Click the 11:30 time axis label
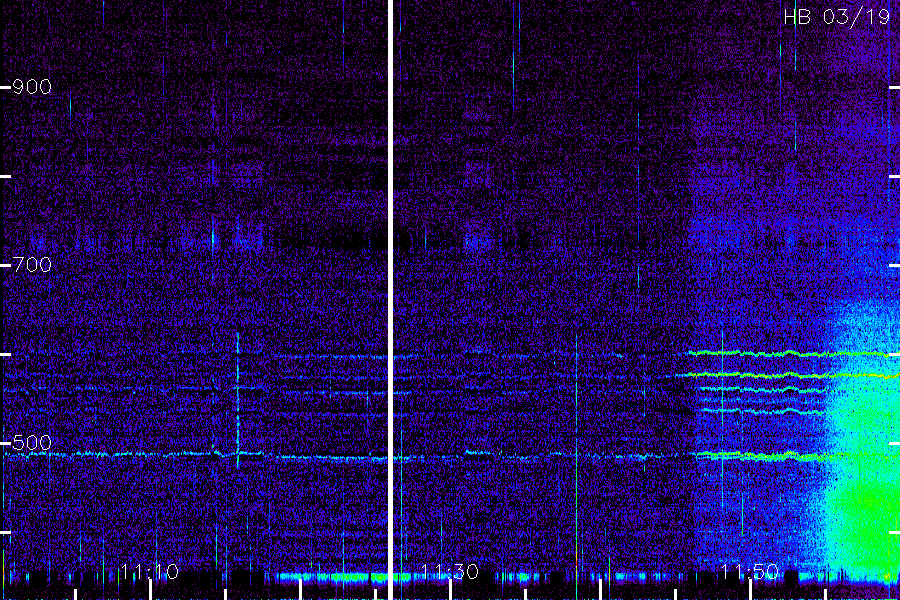 coord(449,572)
